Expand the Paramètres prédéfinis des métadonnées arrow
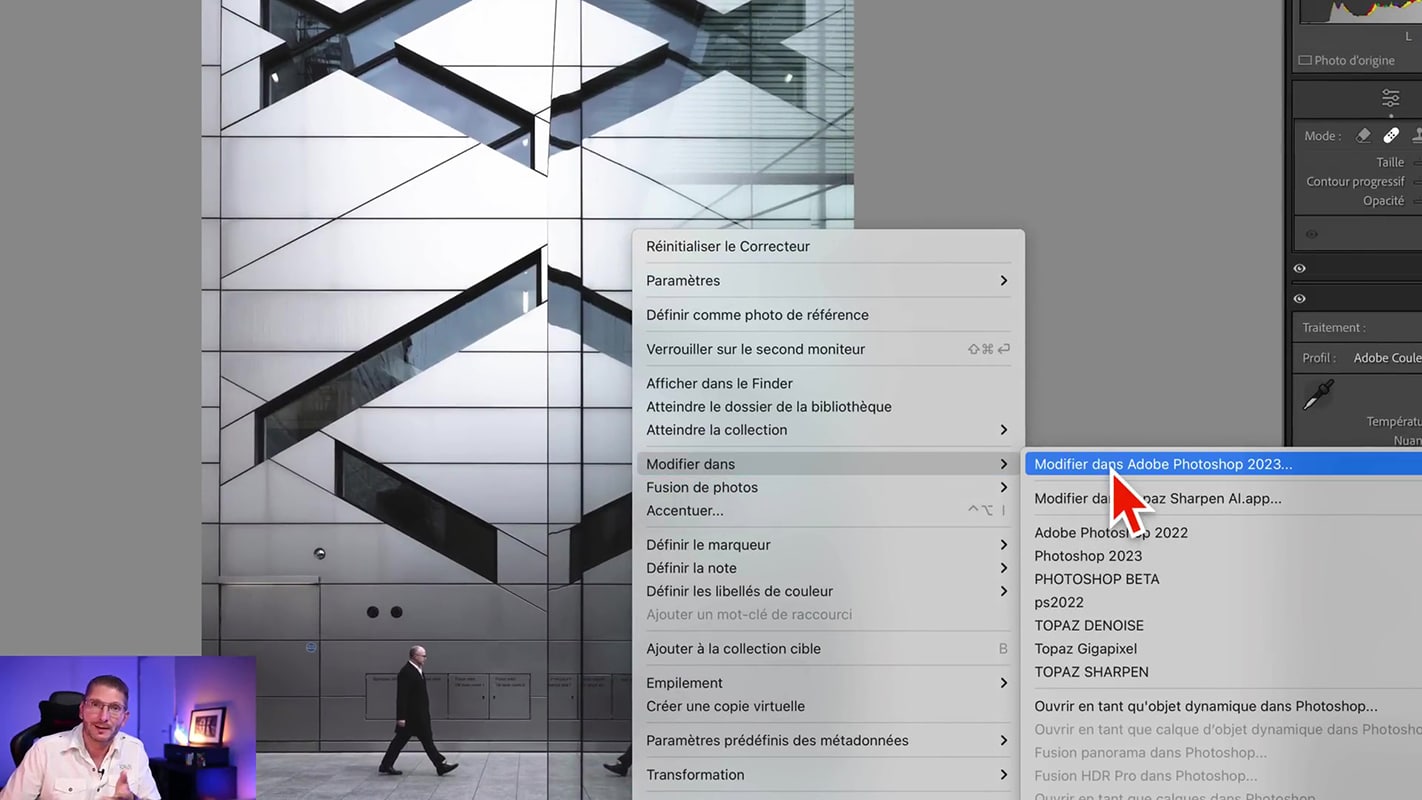Screen dimensions: 1422x800 (x=1003, y=741)
